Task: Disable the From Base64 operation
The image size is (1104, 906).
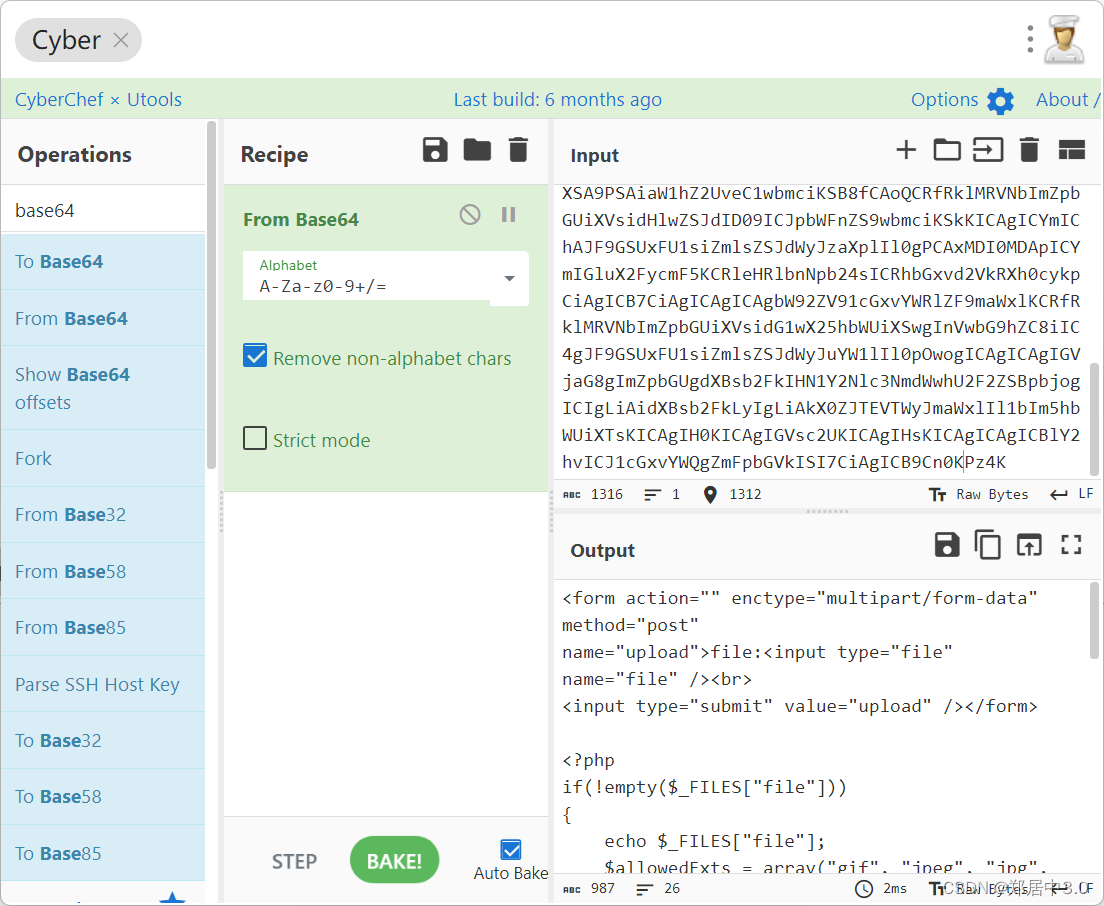Action: tap(470, 214)
